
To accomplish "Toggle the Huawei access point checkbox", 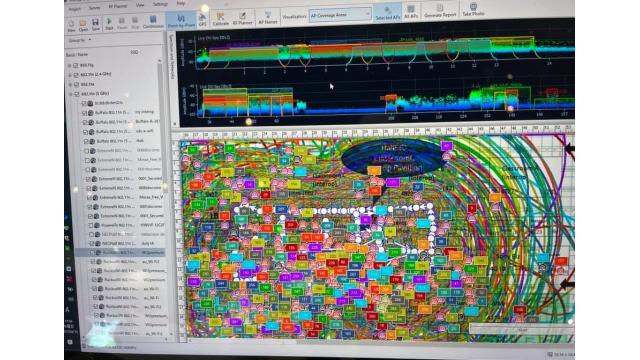I will click(91, 225).
